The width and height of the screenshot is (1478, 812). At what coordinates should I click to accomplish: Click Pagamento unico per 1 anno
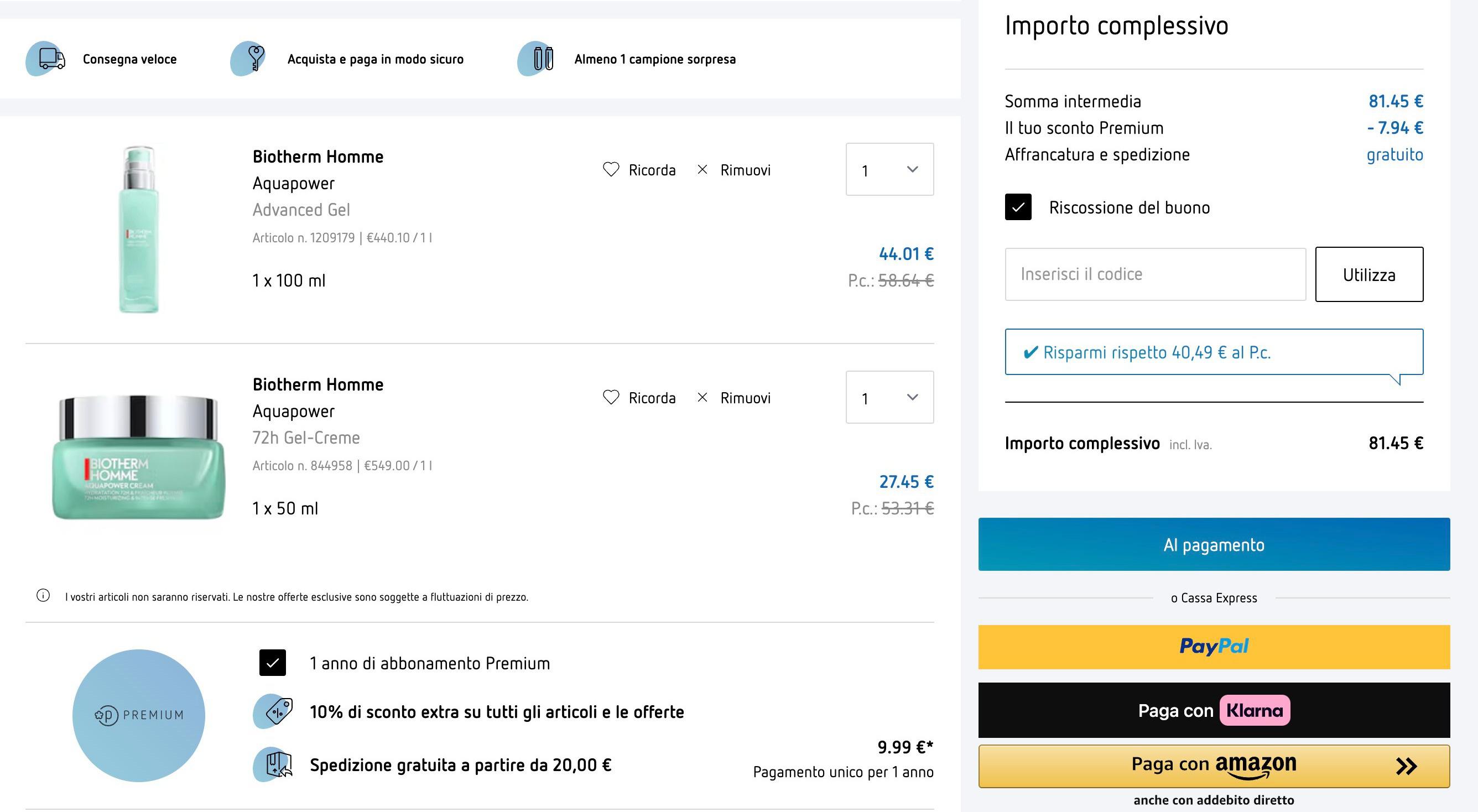pyautogui.click(x=844, y=772)
